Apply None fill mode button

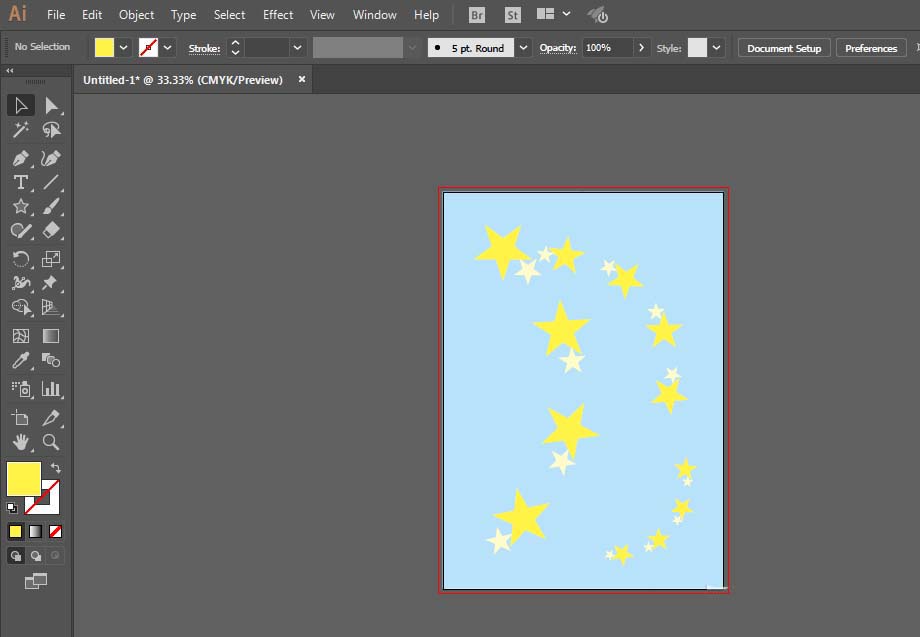pyautogui.click(x=55, y=531)
